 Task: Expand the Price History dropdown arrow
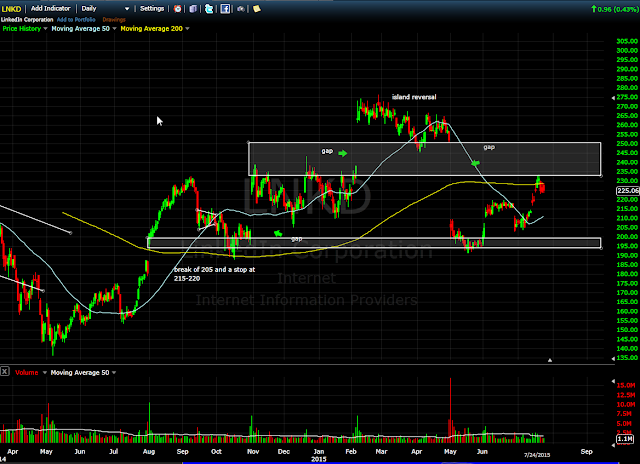[45, 29]
